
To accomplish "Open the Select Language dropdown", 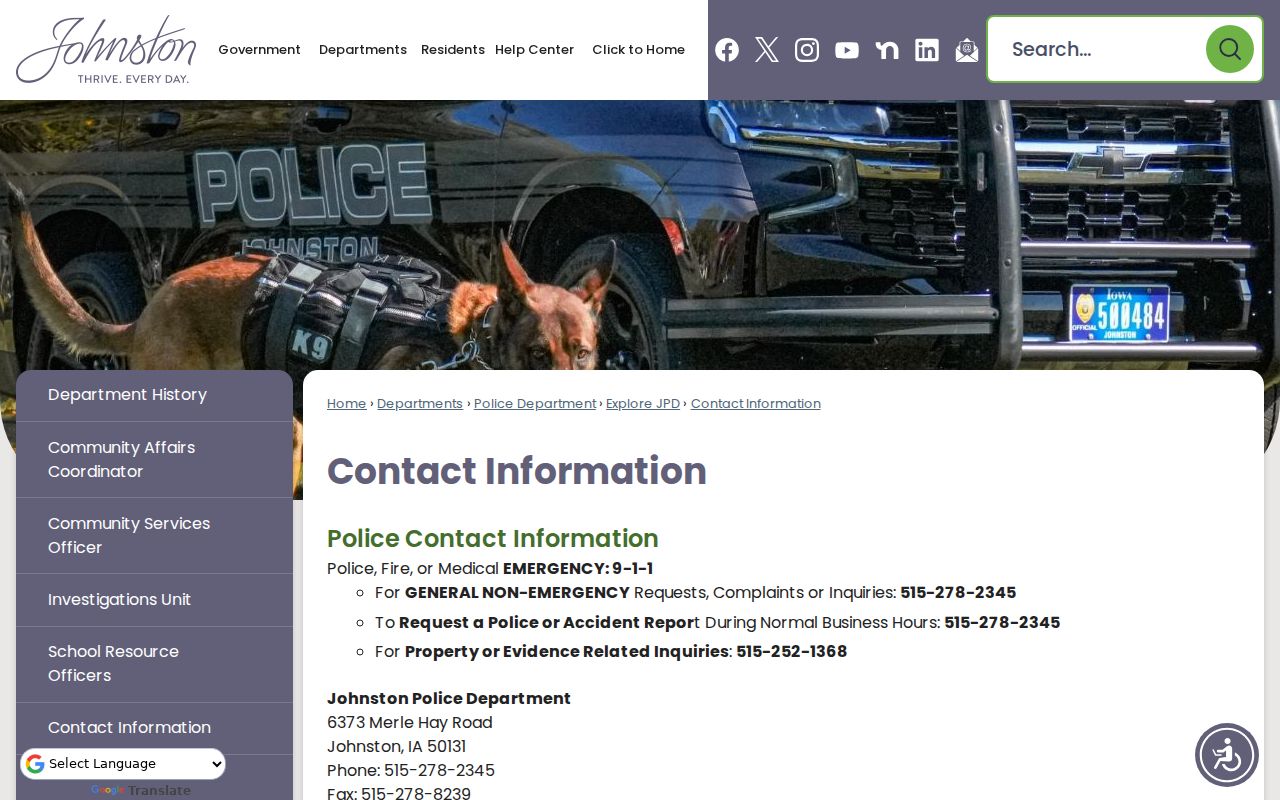I will coord(124,764).
